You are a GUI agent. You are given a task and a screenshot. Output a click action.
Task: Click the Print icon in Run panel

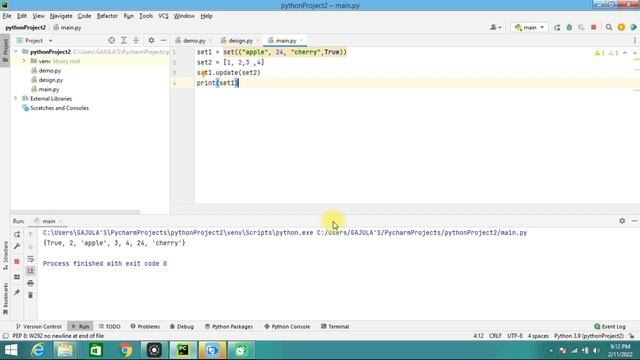tap(31, 283)
